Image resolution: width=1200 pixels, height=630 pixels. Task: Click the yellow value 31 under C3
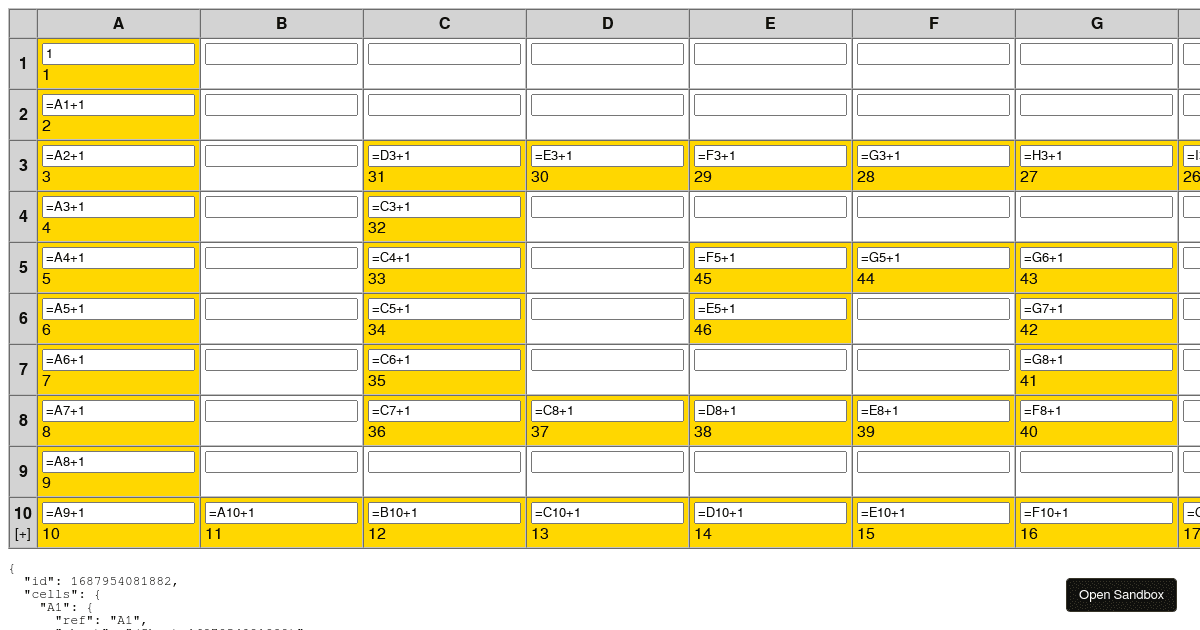pyautogui.click(x=377, y=177)
